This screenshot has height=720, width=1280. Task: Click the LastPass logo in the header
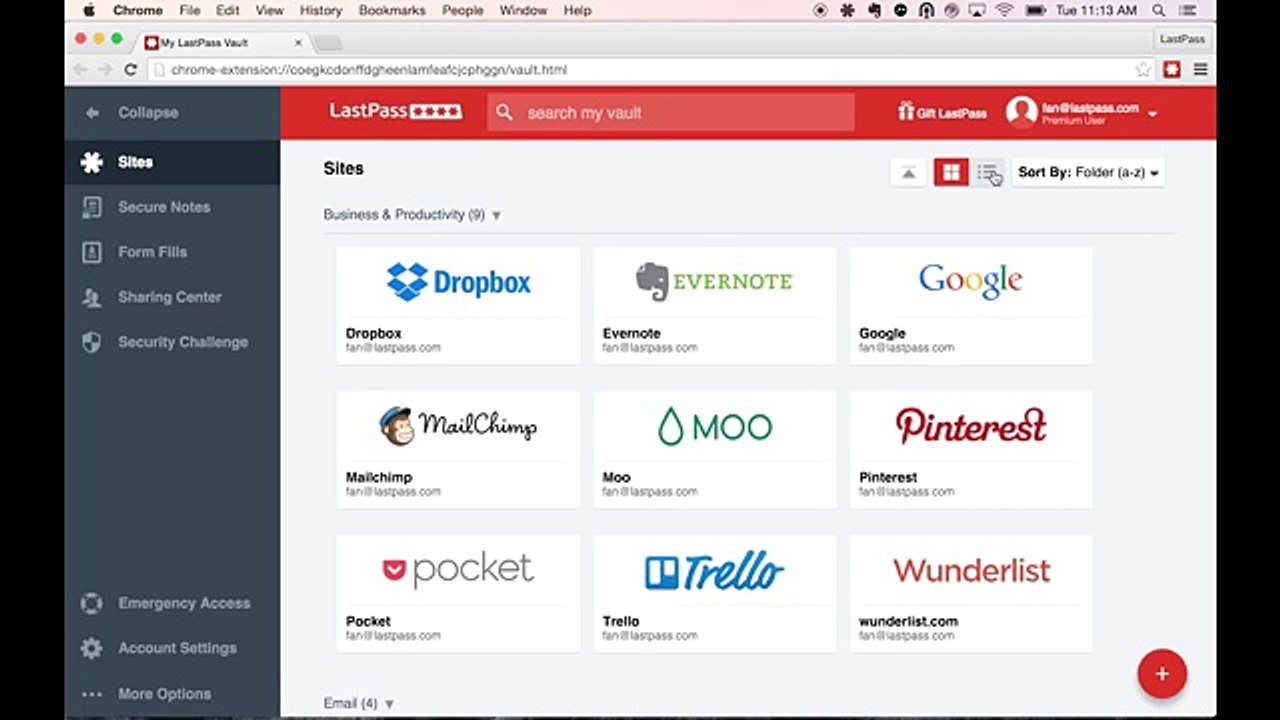click(x=396, y=111)
